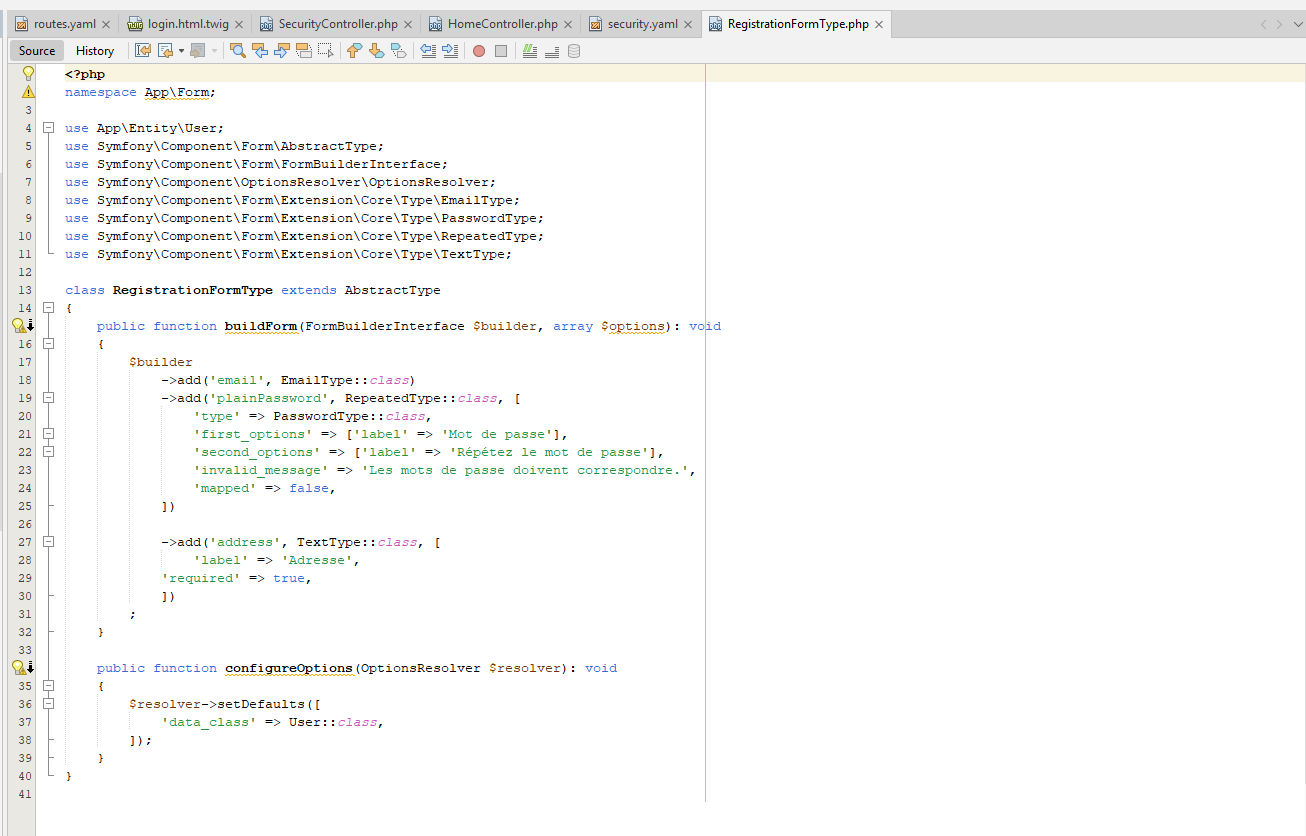The image size is (1306, 836).
Task: Go to the Previous Bookmark
Action: [354, 51]
